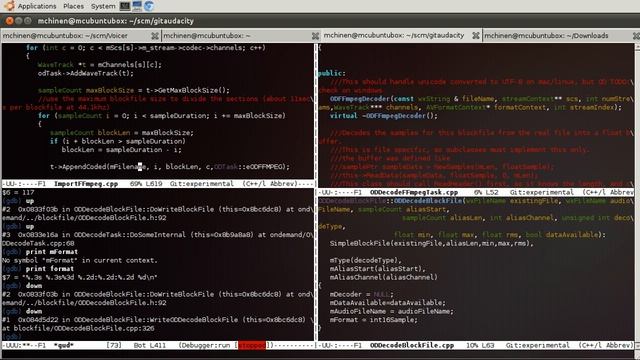
Task: Click 'Git:experimental' in ImportFFmpeg.cpp mode line
Action: [x=202, y=184]
